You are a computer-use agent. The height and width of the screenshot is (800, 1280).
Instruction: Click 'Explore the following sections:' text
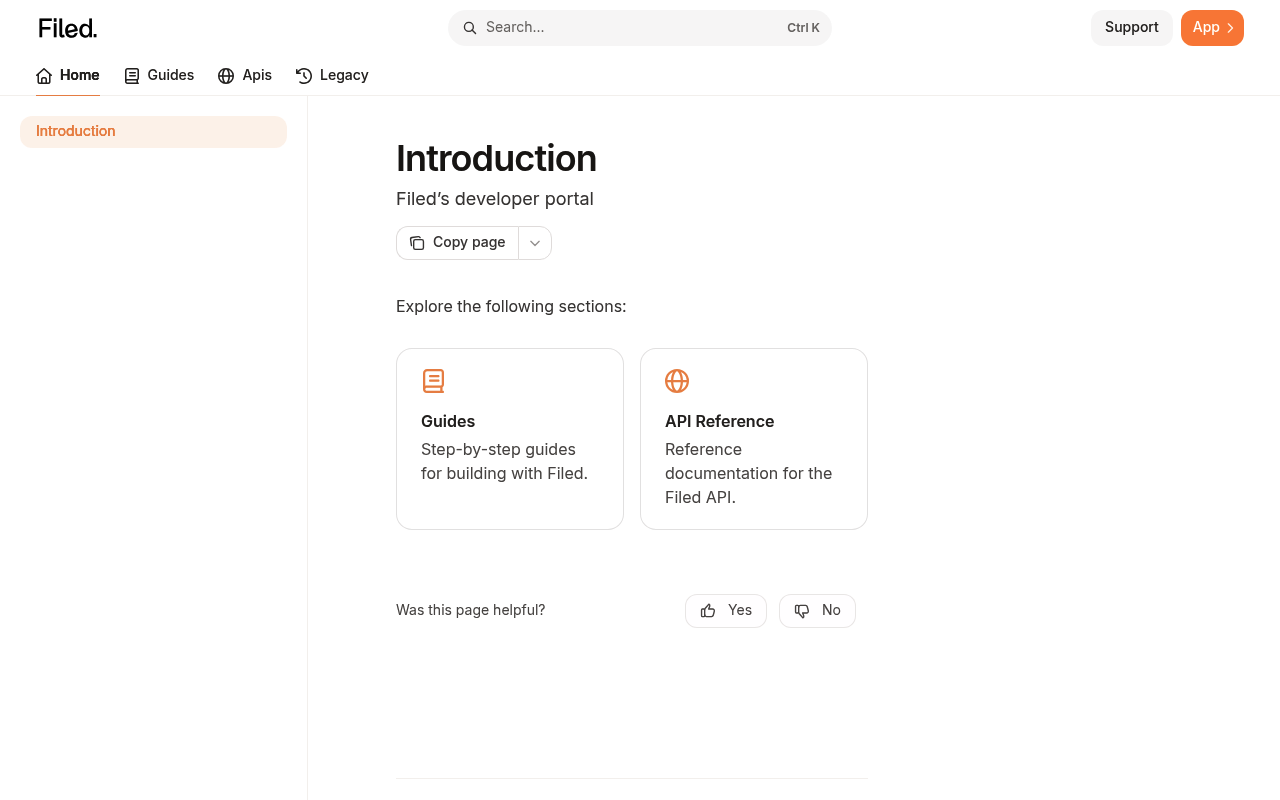[511, 307]
